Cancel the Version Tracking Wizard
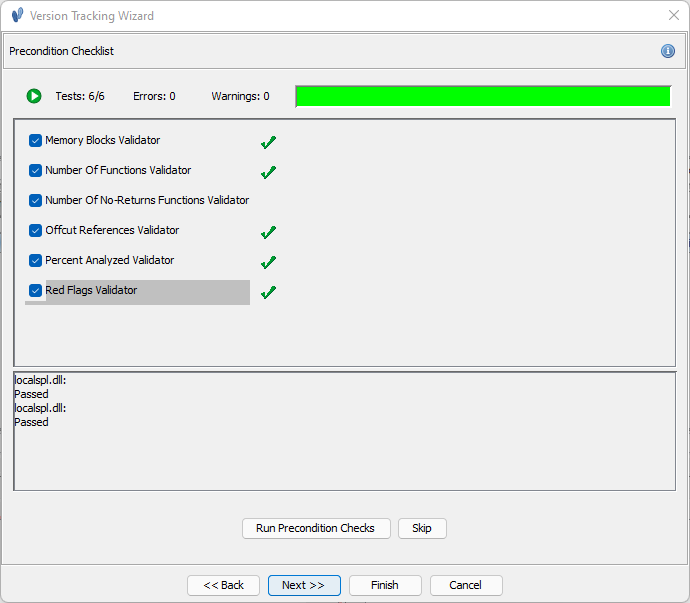 pos(466,585)
